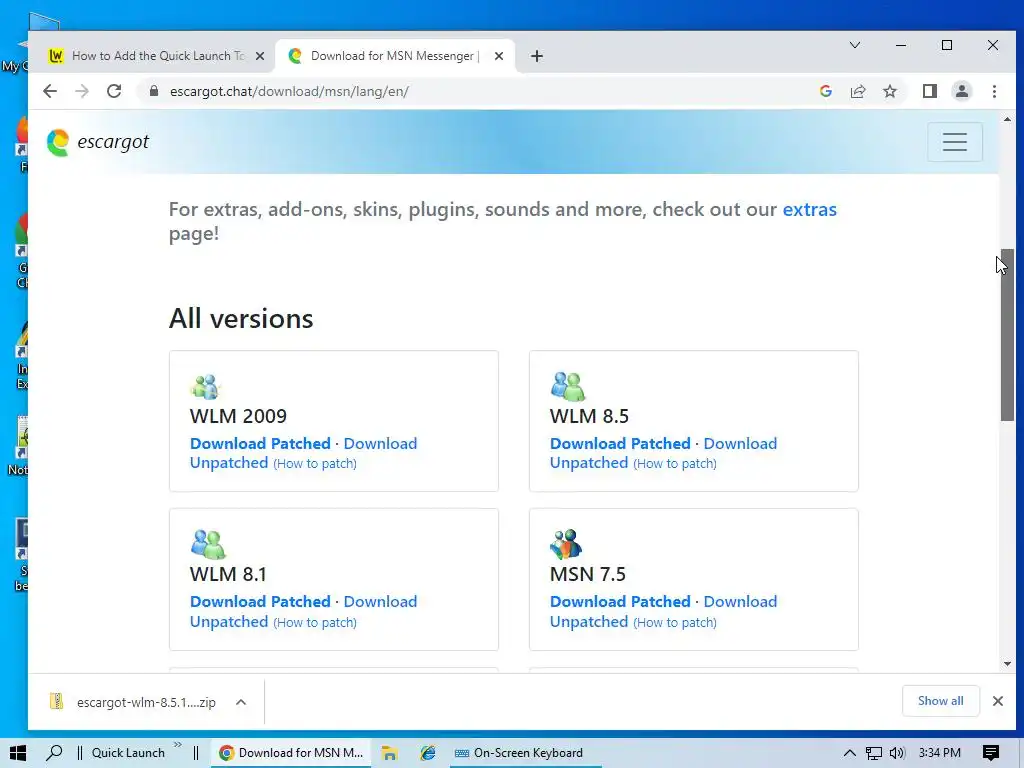Click the page vertical scrollbar thumb
The width and height of the screenshot is (1024, 768).
tap(1007, 334)
